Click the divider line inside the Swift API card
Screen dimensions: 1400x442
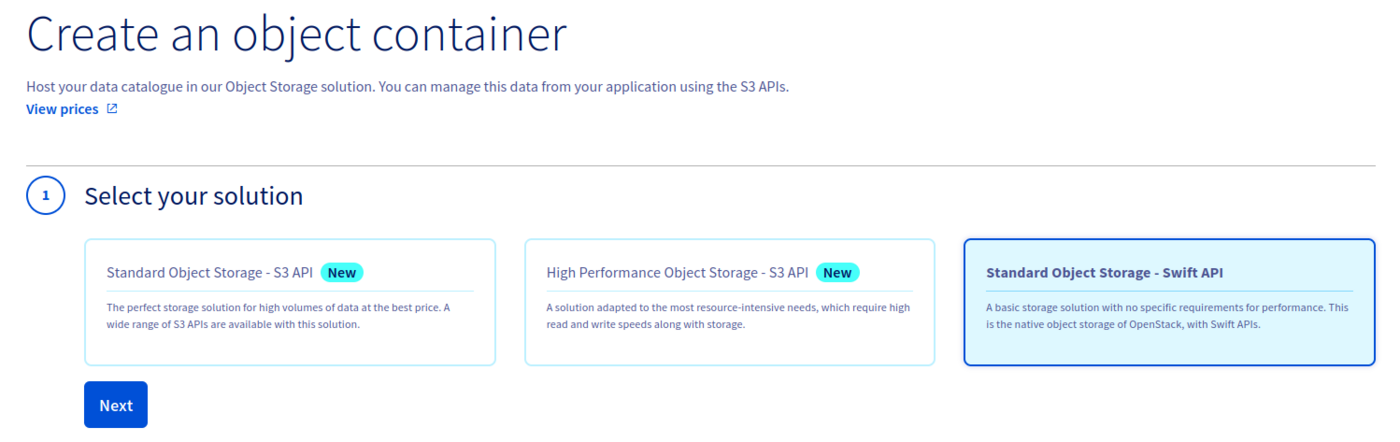pyautogui.click(x=1168, y=291)
